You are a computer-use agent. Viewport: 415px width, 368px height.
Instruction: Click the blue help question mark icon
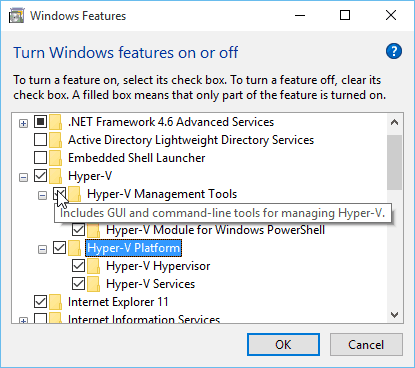click(x=394, y=51)
